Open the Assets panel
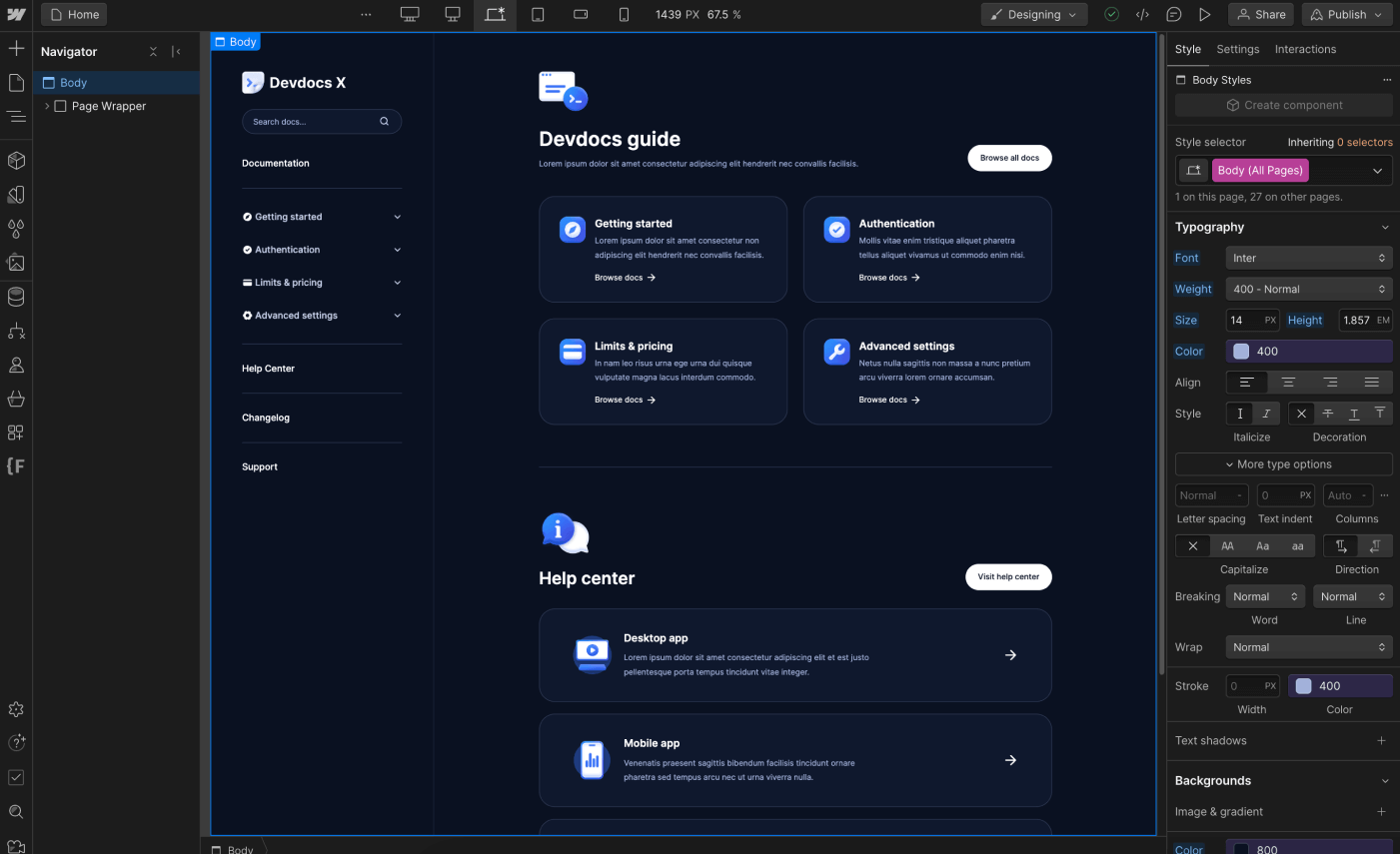 (16, 263)
